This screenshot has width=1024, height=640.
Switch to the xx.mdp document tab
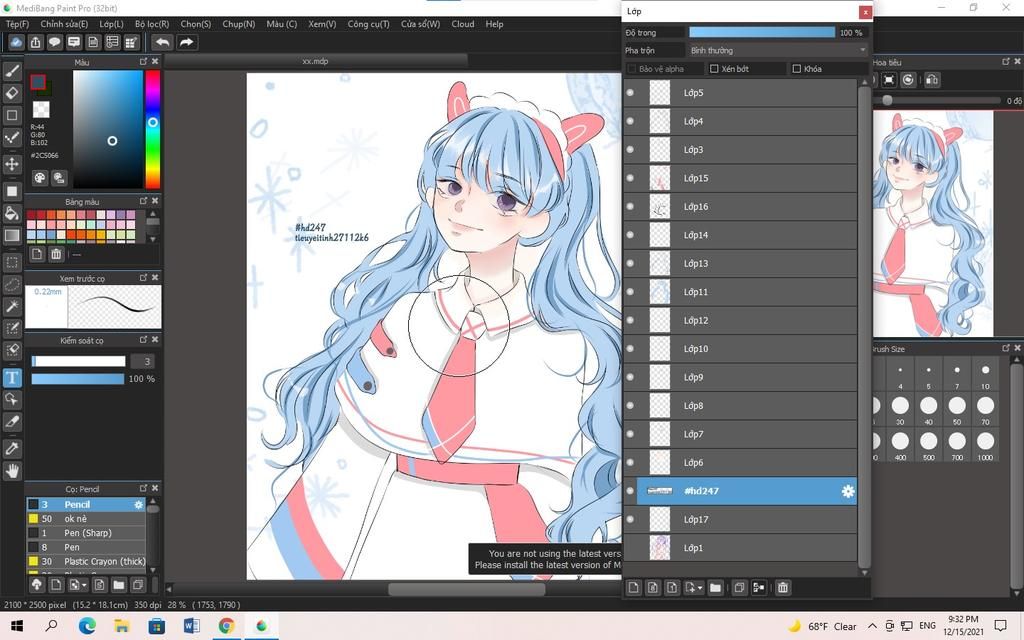click(315, 61)
